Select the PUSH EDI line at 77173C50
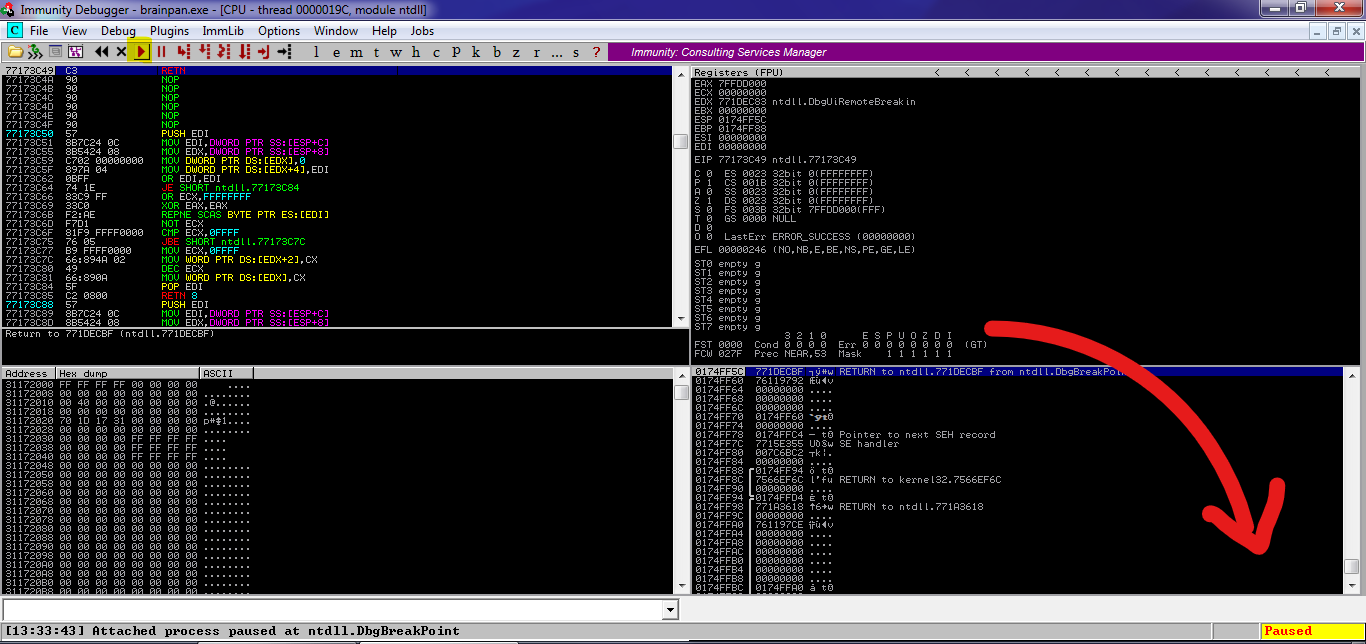This screenshot has width=1366, height=644. coord(337,133)
